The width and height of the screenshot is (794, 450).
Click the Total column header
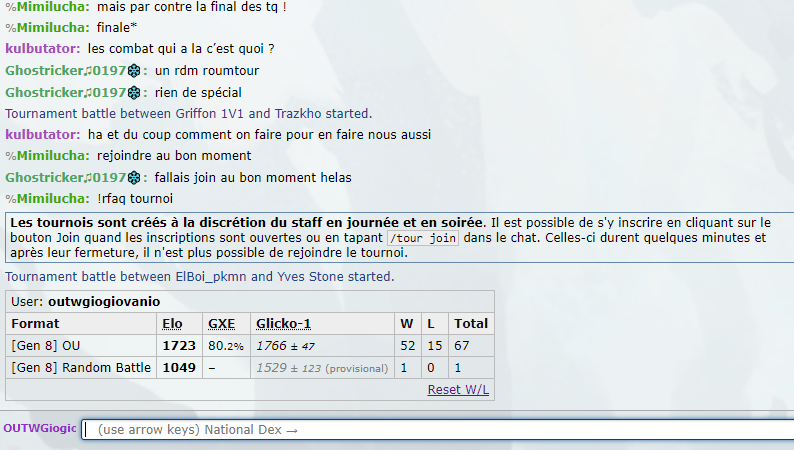[x=471, y=323]
